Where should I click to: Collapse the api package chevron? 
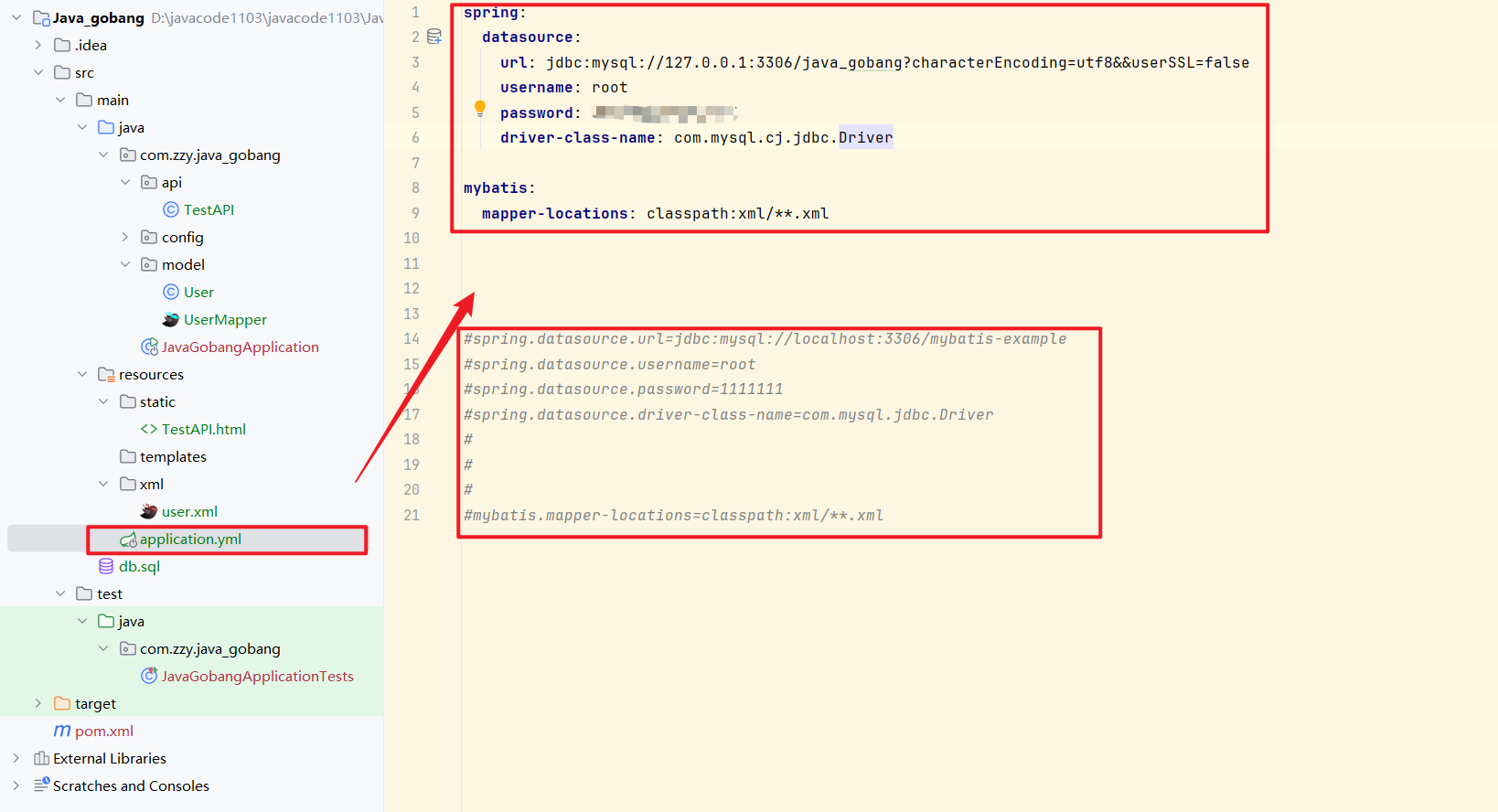coord(125,182)
